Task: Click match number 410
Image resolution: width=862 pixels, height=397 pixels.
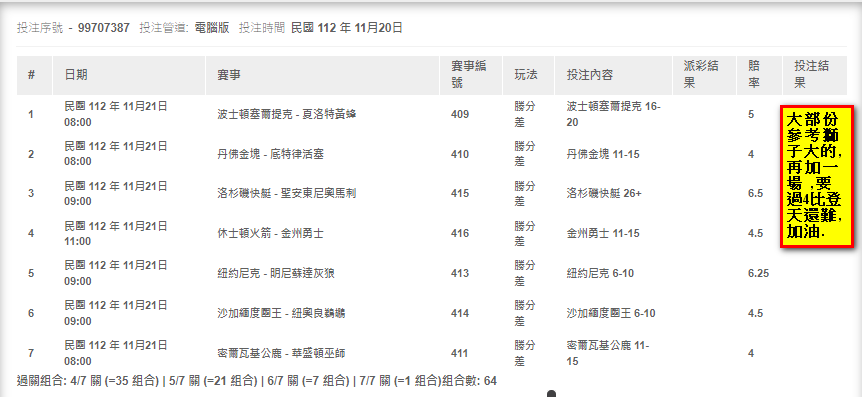Action: click(x=460, y=155)
